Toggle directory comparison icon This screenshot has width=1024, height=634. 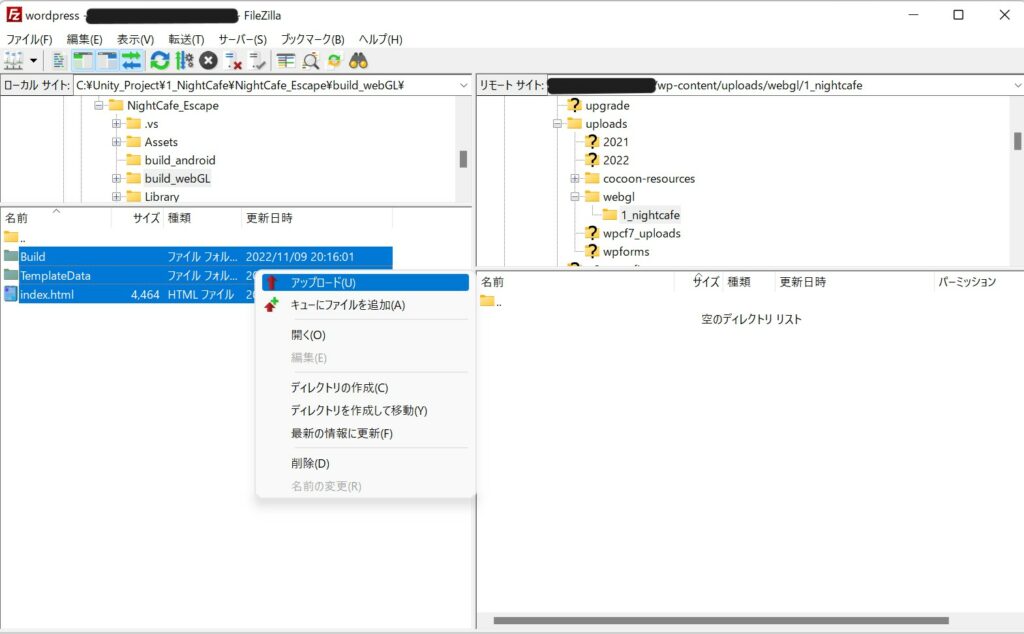310,61
